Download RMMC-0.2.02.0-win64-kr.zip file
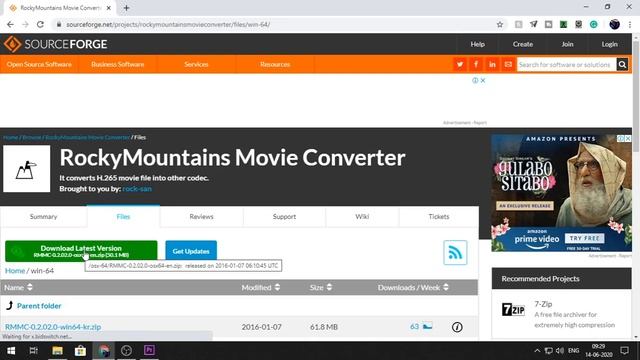The image size is (640, 360). point(53,327)
